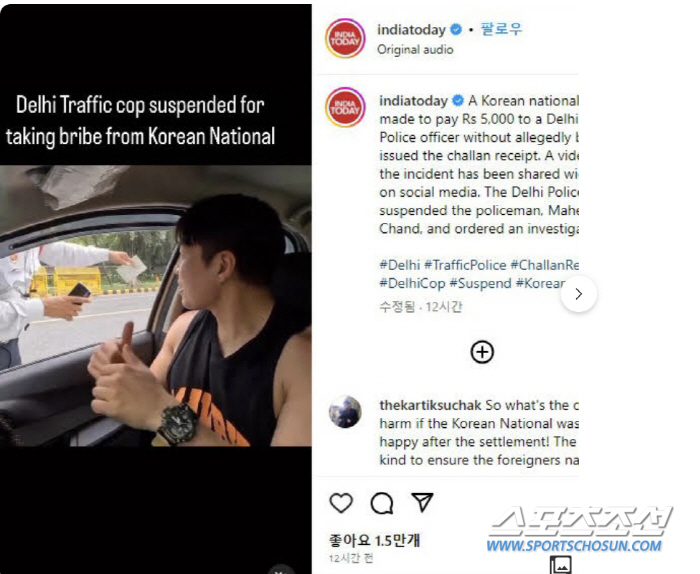Open #Delhi hashtag
700x574 pixels.
pos(400,265)
